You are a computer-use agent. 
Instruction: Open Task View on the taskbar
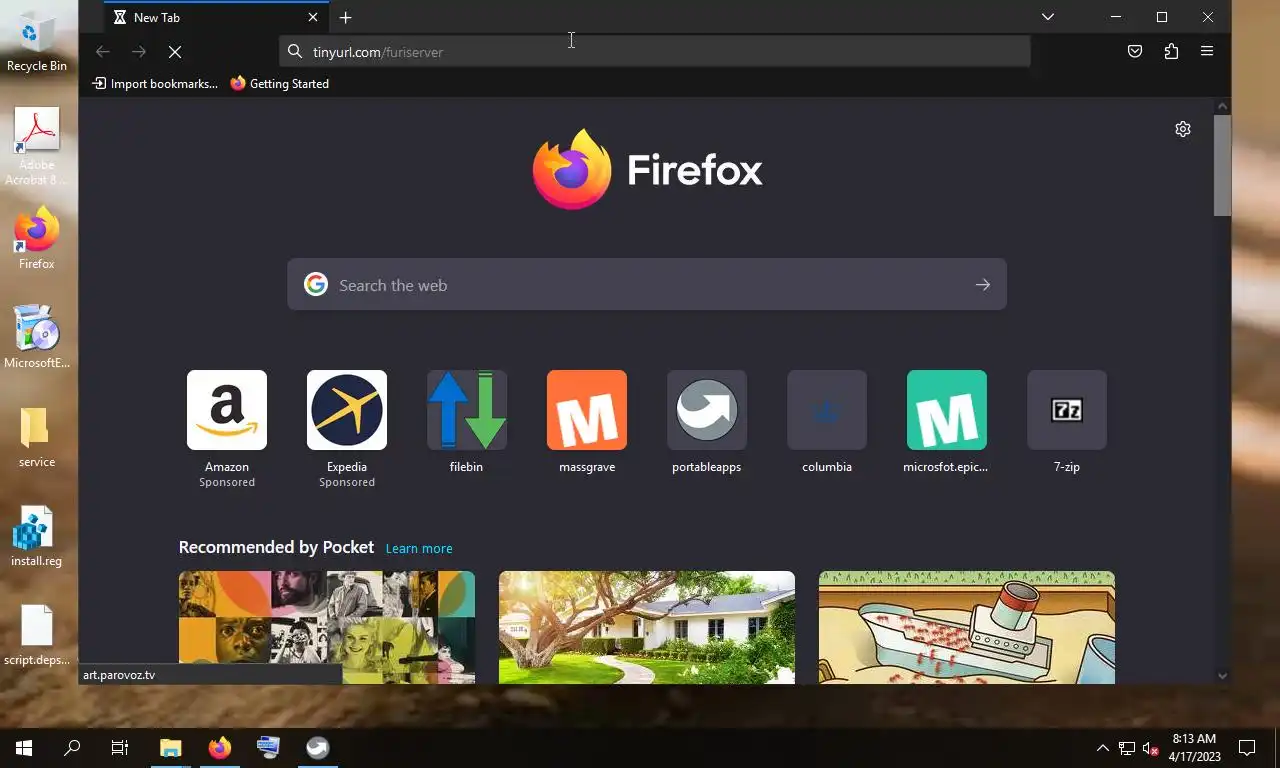(x=120, y=748)
